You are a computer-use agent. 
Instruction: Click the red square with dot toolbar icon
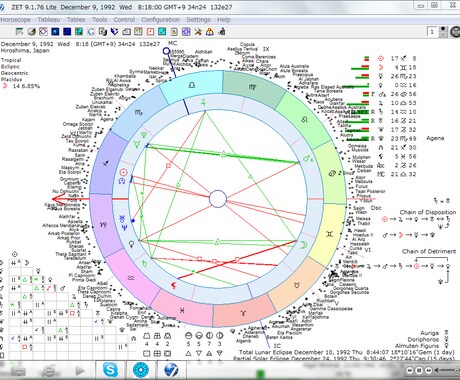pyautogui.click(x=150, y=32)
